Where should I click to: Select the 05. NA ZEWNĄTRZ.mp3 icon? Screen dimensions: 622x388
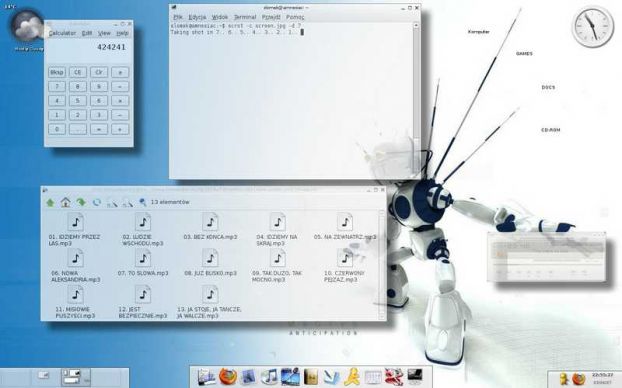[345, 222]
